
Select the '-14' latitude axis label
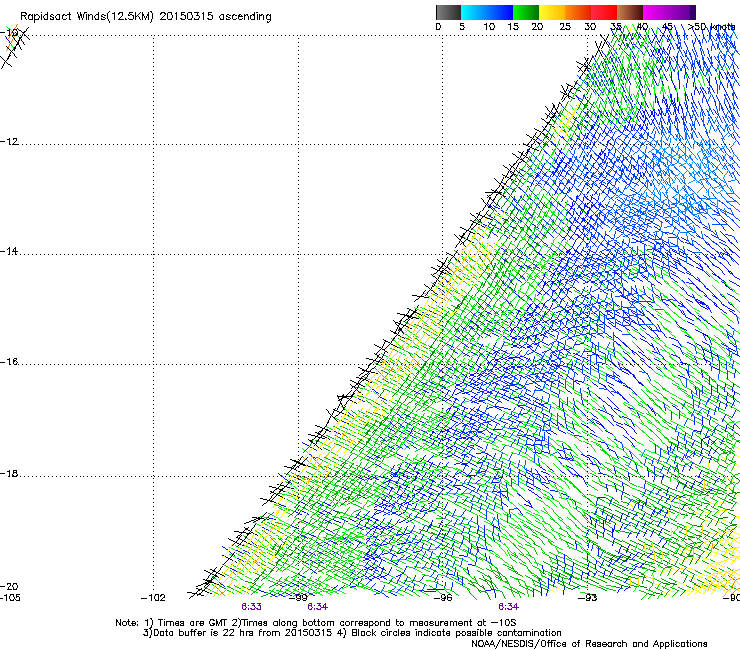click(9, 251)
